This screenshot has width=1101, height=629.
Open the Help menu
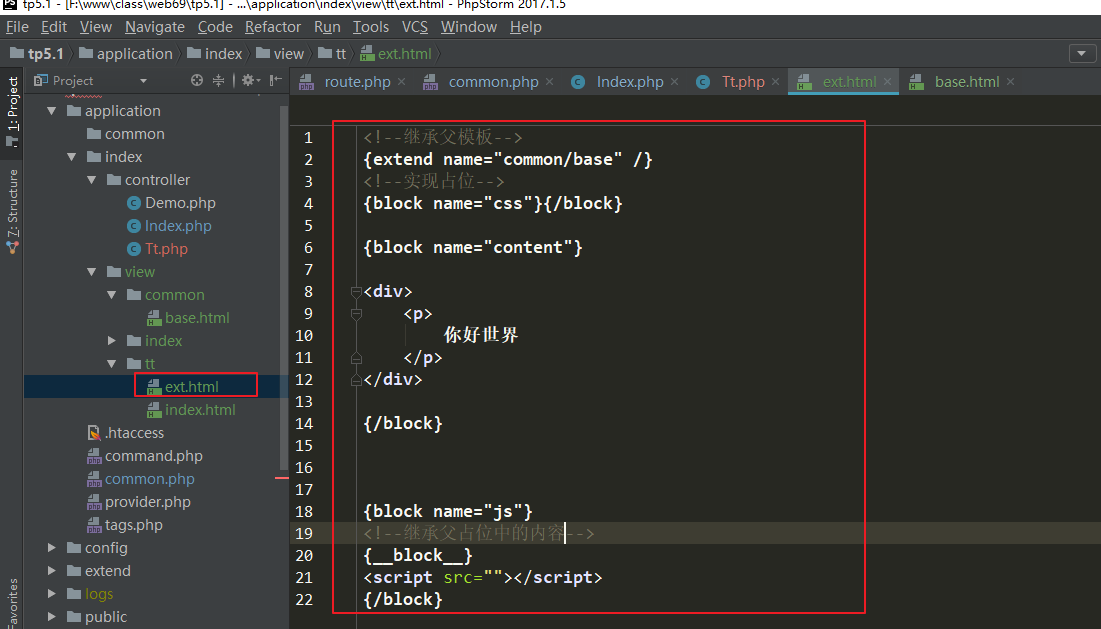tap(525, 27)
